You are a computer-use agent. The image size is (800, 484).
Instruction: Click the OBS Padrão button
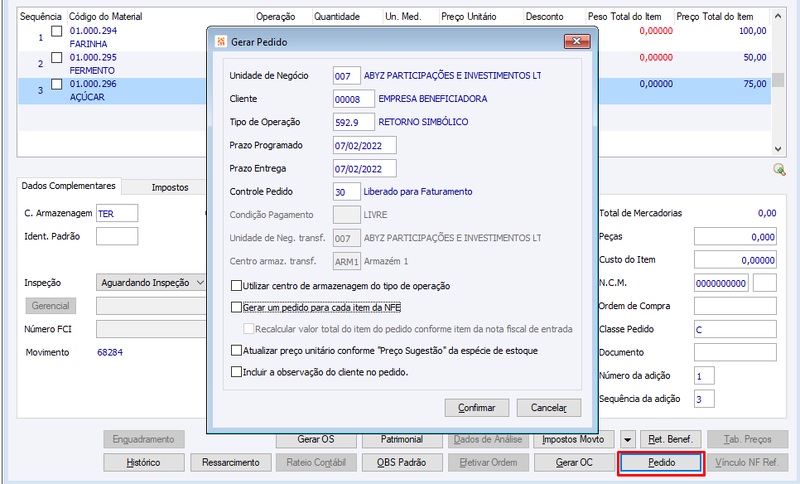point(402,463)
